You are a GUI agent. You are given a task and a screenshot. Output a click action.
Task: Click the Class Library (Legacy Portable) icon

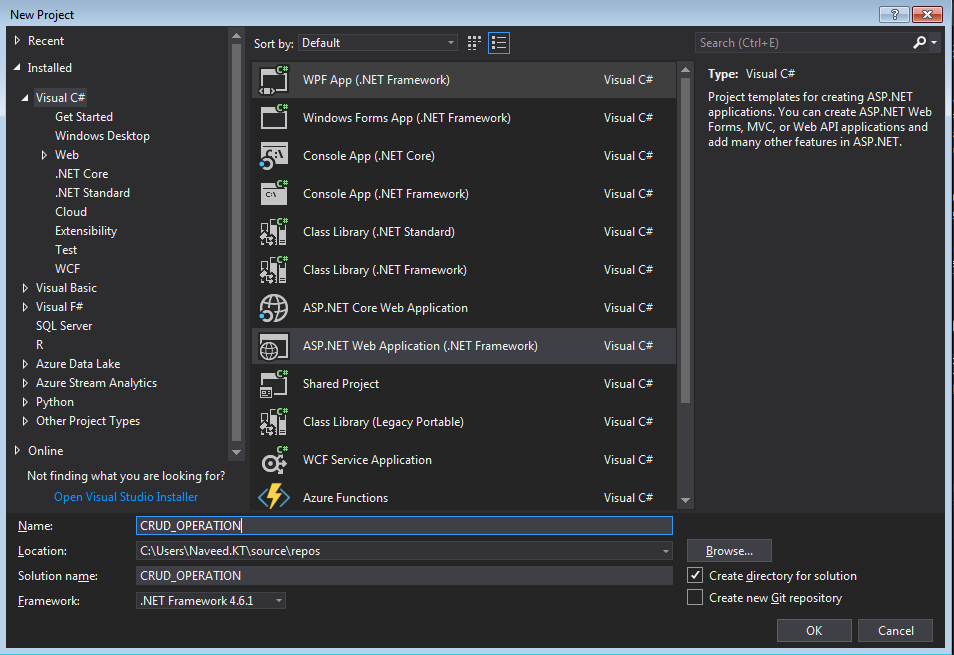pyautogui.click(x=274, y=421)
